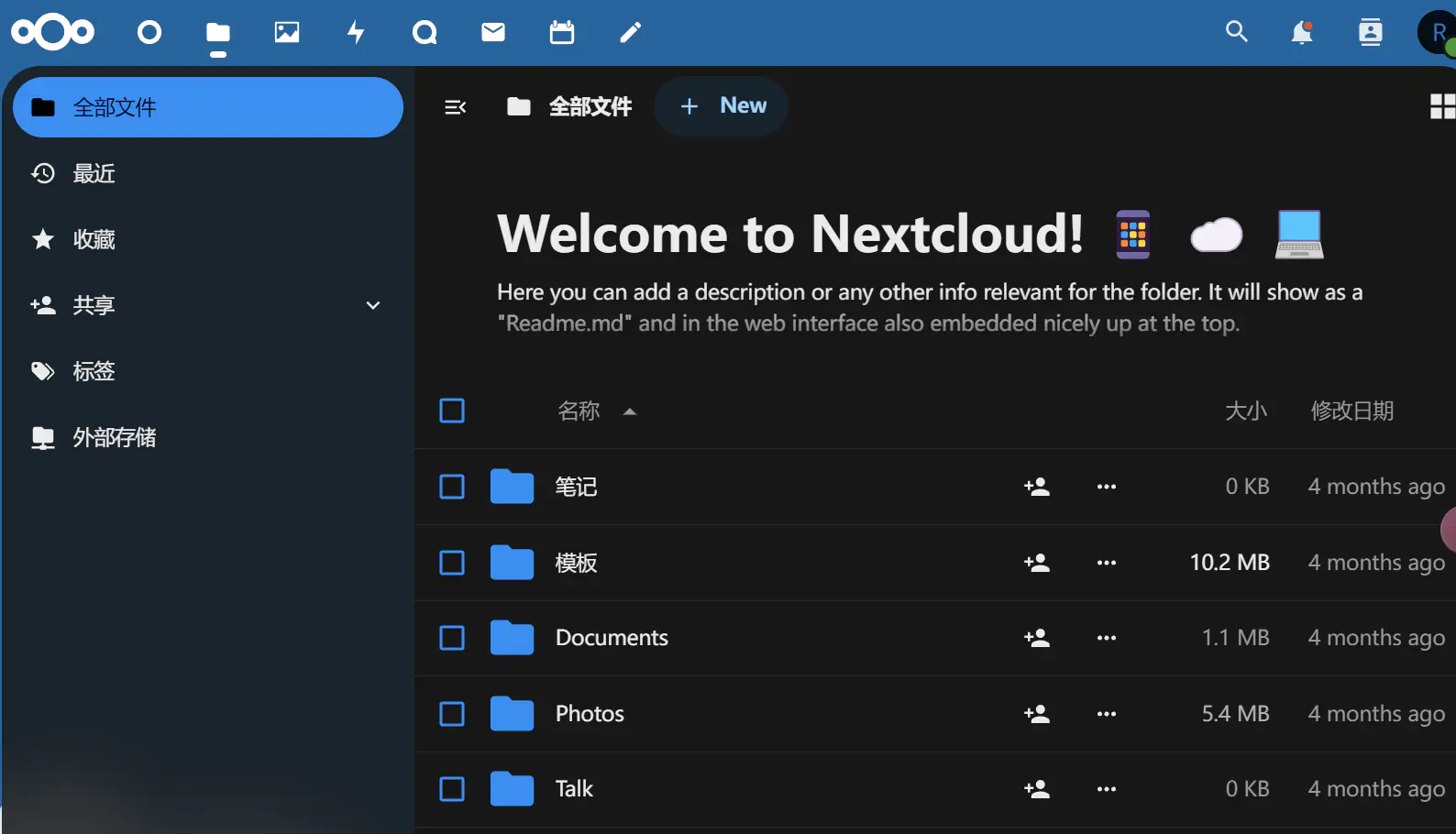The width and height of the screenshot is (1456, 834).
Task: Click the 10.2 MB size value
Action: click(x=1230, y=563)
